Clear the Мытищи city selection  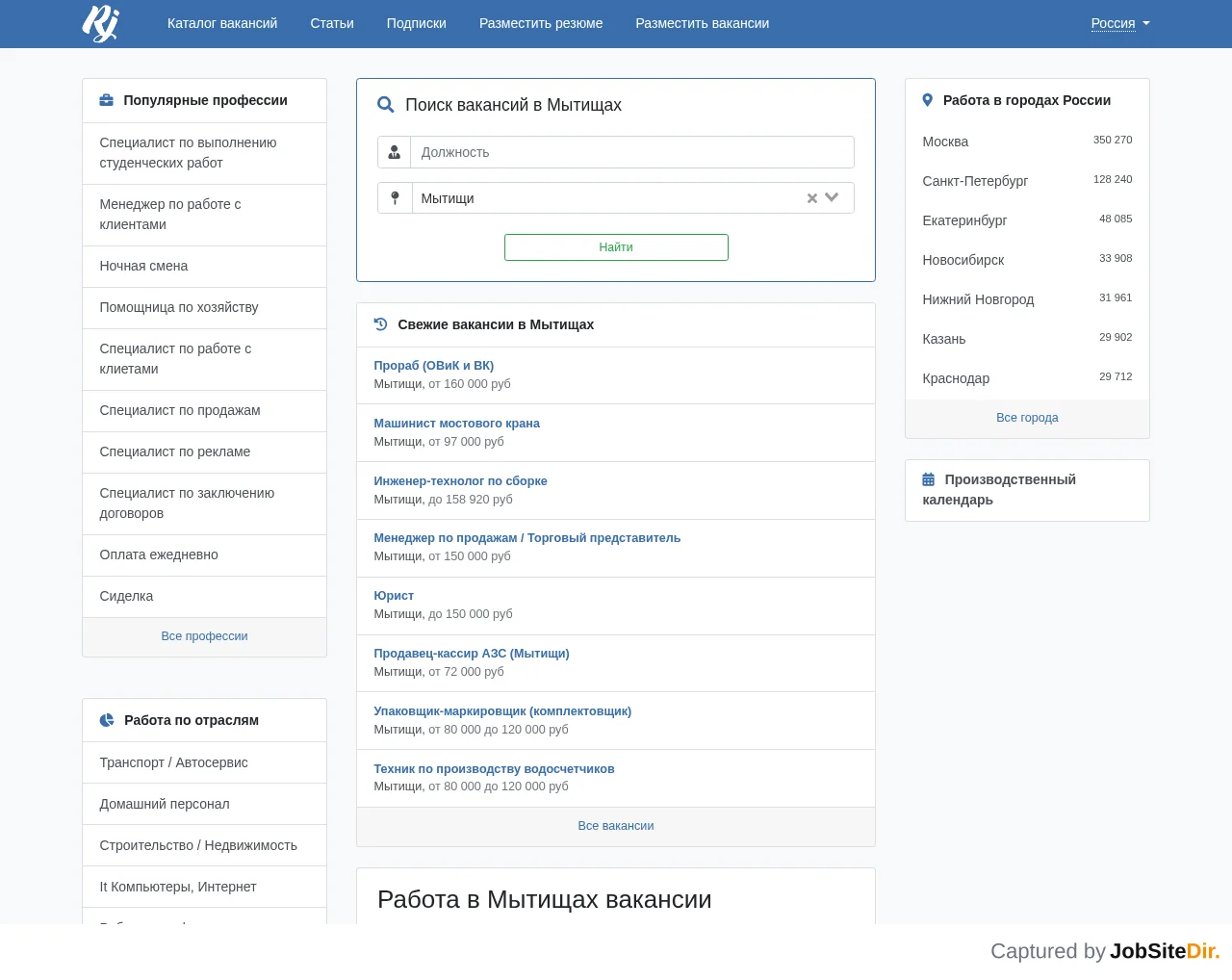tap(811, 198)
